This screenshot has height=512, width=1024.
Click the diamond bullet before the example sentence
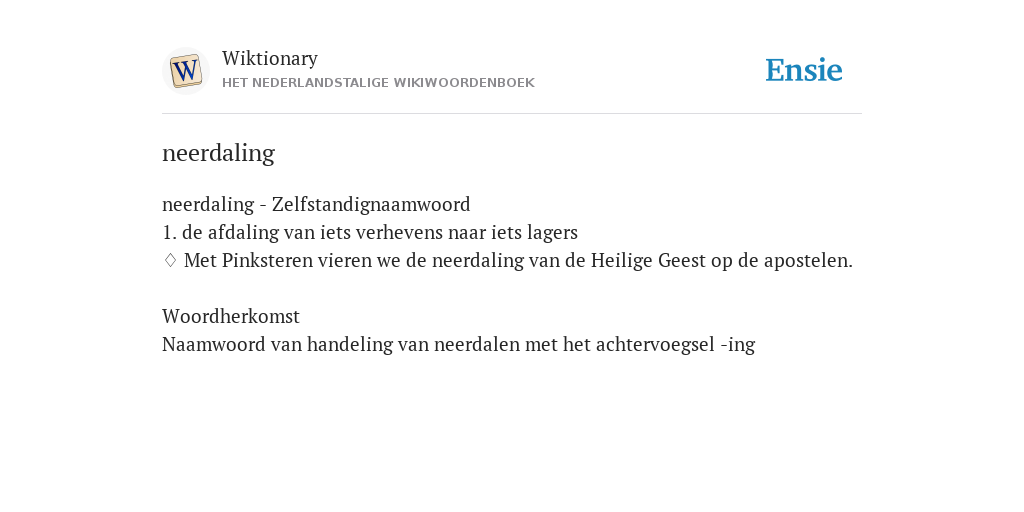(170, 261)
